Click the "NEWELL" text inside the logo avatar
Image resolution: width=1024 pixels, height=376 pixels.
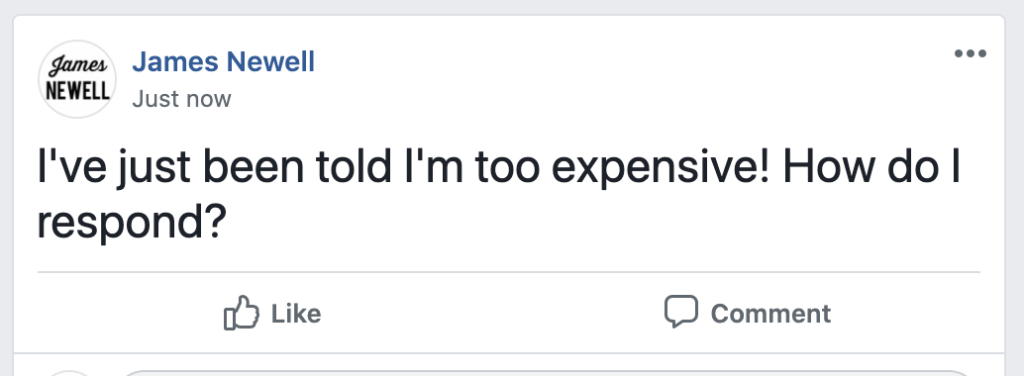[77, 91]
